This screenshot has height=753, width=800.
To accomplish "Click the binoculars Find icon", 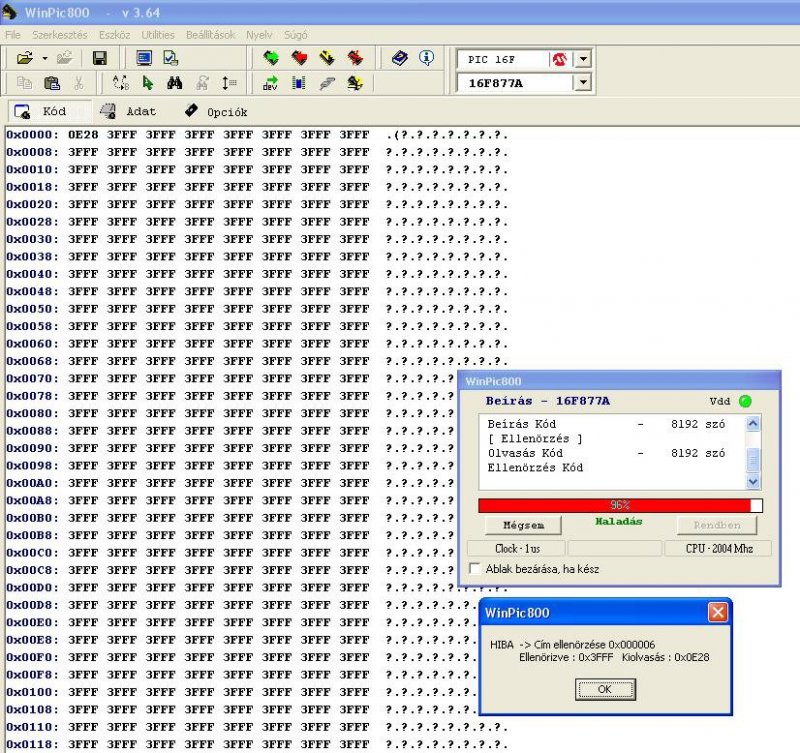I will [174, 83].
